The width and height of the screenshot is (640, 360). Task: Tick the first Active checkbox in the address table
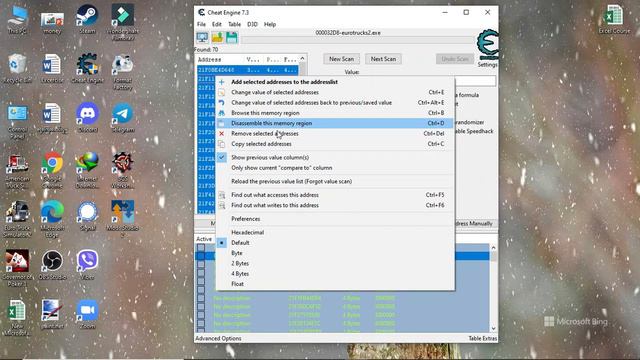click(x=201, y=247)
